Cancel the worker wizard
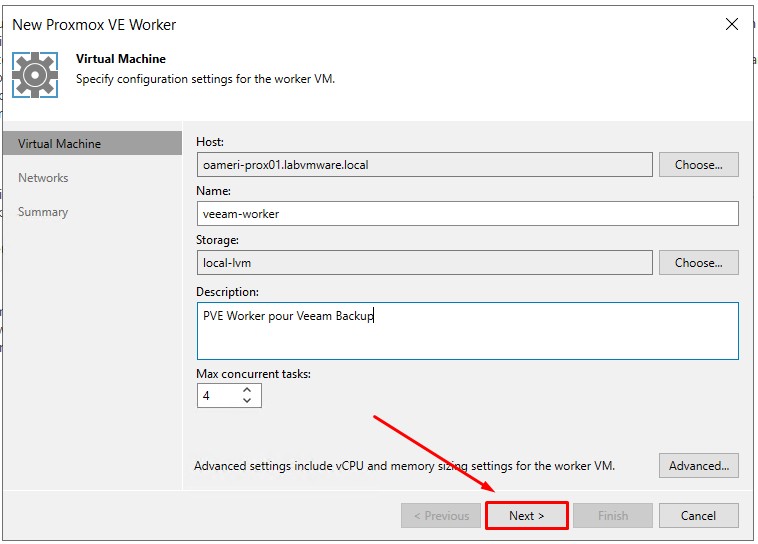The width and height of the screenshot is (758, 544). [698, 516]
